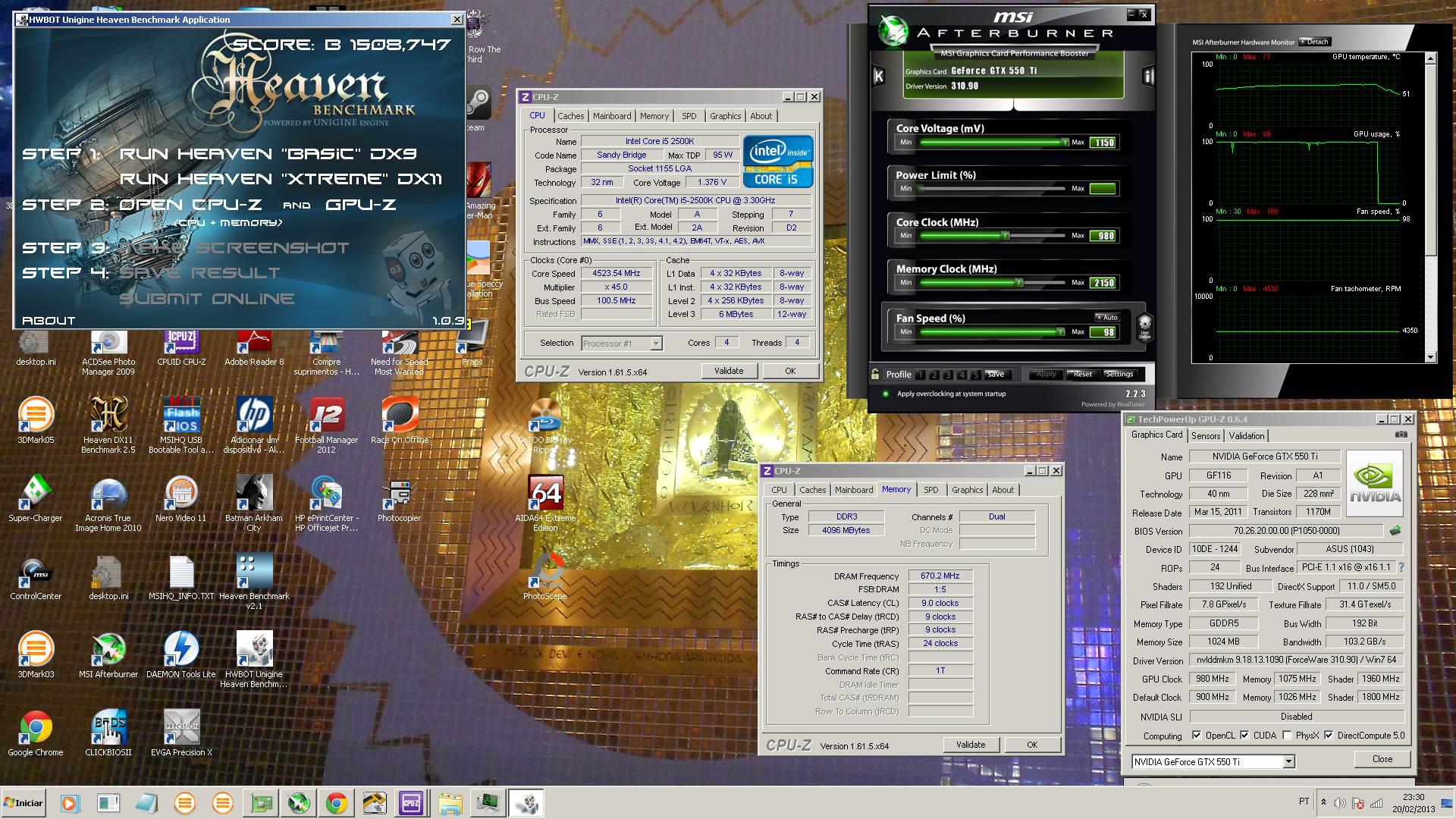Toggle CUDA checkbox in GPU-Z

[x=1244, y=735]
